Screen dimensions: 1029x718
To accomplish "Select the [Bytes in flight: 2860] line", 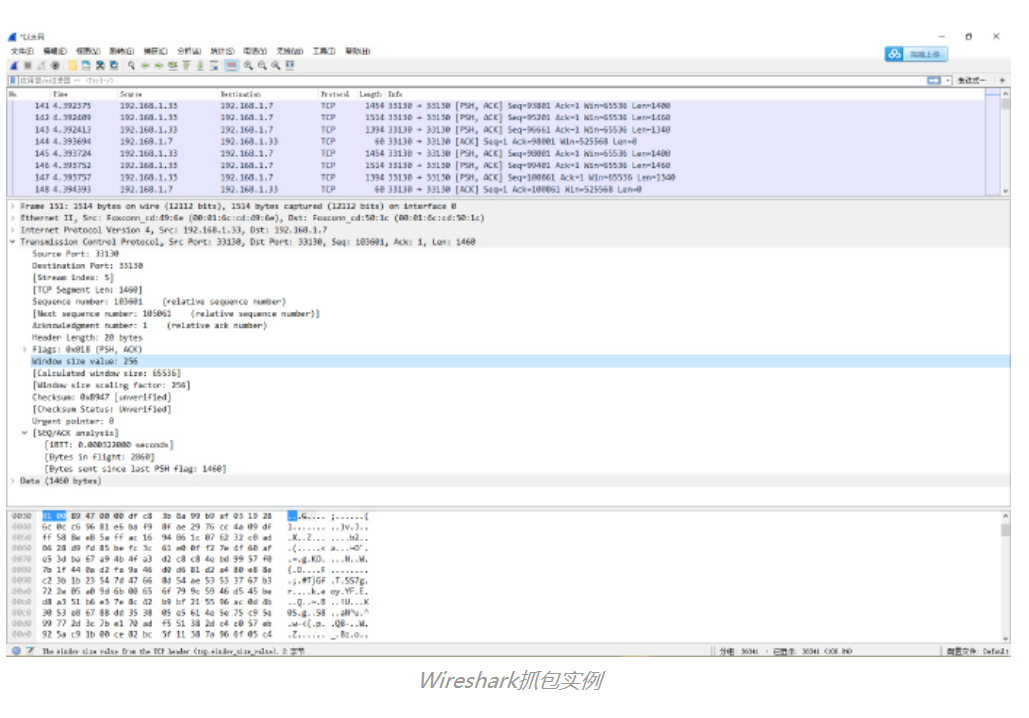I will [99, 457].
